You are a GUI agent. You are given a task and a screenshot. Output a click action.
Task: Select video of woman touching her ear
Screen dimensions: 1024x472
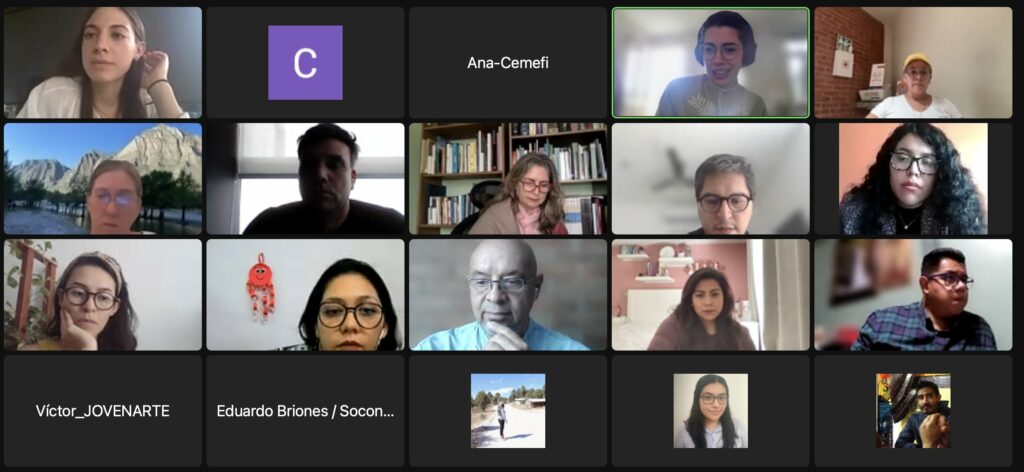click(x=103, y=63)
